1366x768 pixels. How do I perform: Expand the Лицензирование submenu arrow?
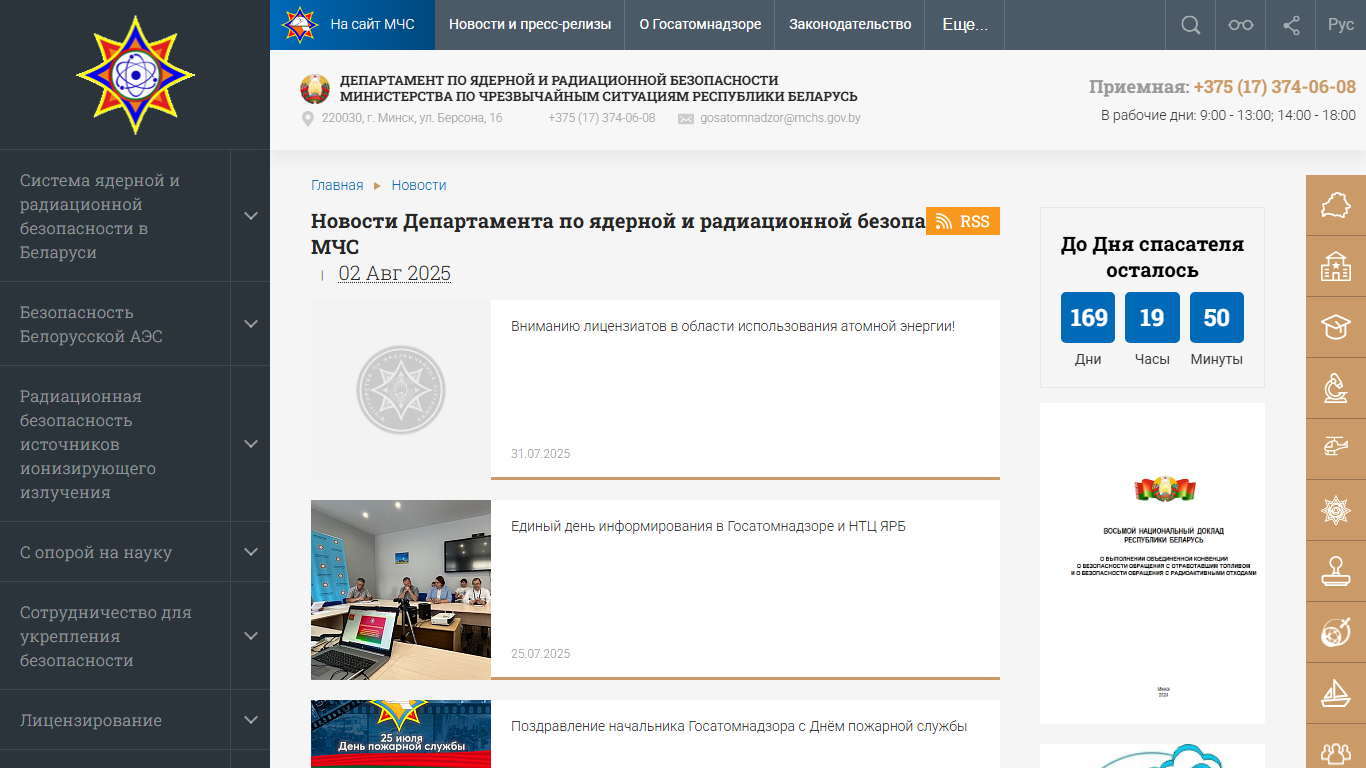pyautogui.click(x=251, y=720)
